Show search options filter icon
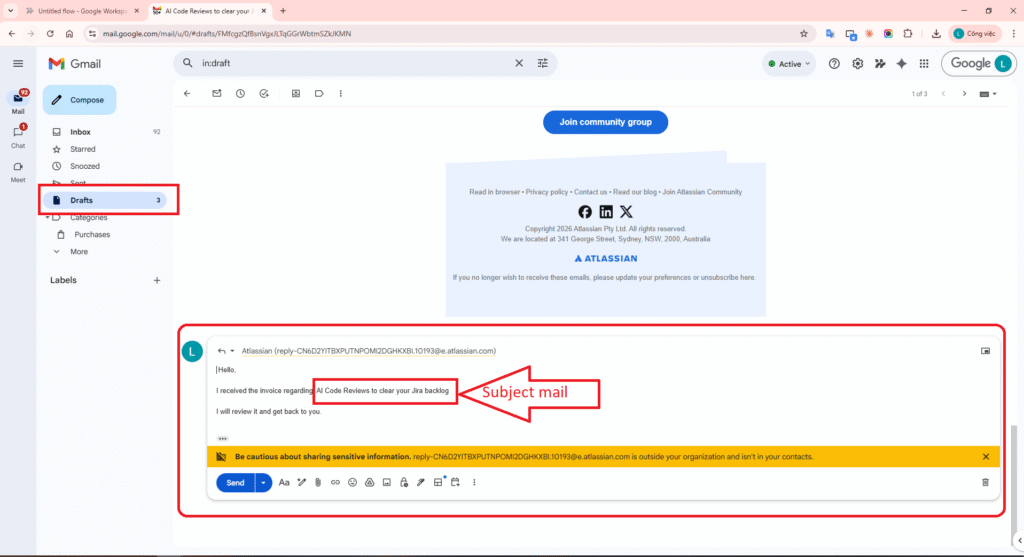Image resolution: width=1024 pixels, height=557 pixels. (543, 63)
